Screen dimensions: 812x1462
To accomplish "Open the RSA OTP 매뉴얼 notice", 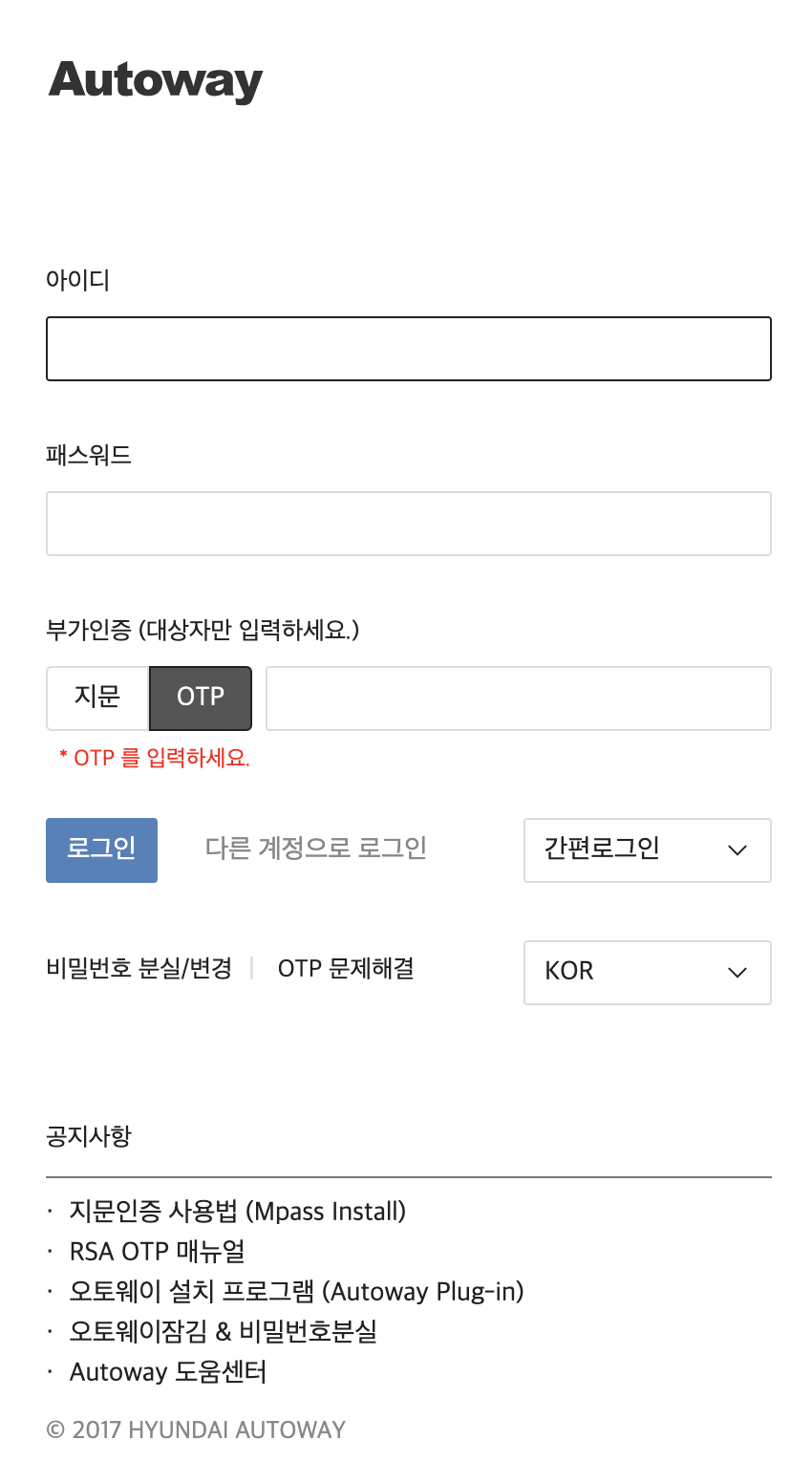I will tap(158, 1252).
